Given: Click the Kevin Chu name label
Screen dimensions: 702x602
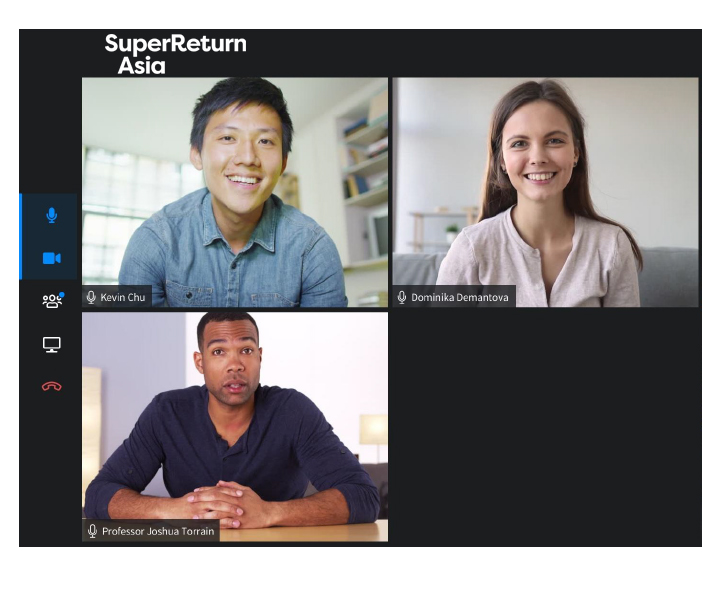Looking at the screenshot, I should click(123, 297).
